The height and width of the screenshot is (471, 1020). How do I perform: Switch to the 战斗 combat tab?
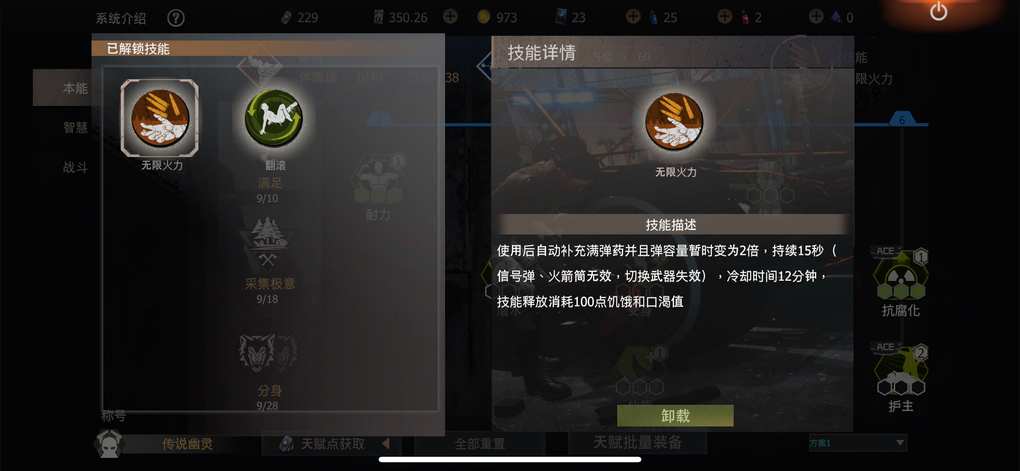coord(75,168)
